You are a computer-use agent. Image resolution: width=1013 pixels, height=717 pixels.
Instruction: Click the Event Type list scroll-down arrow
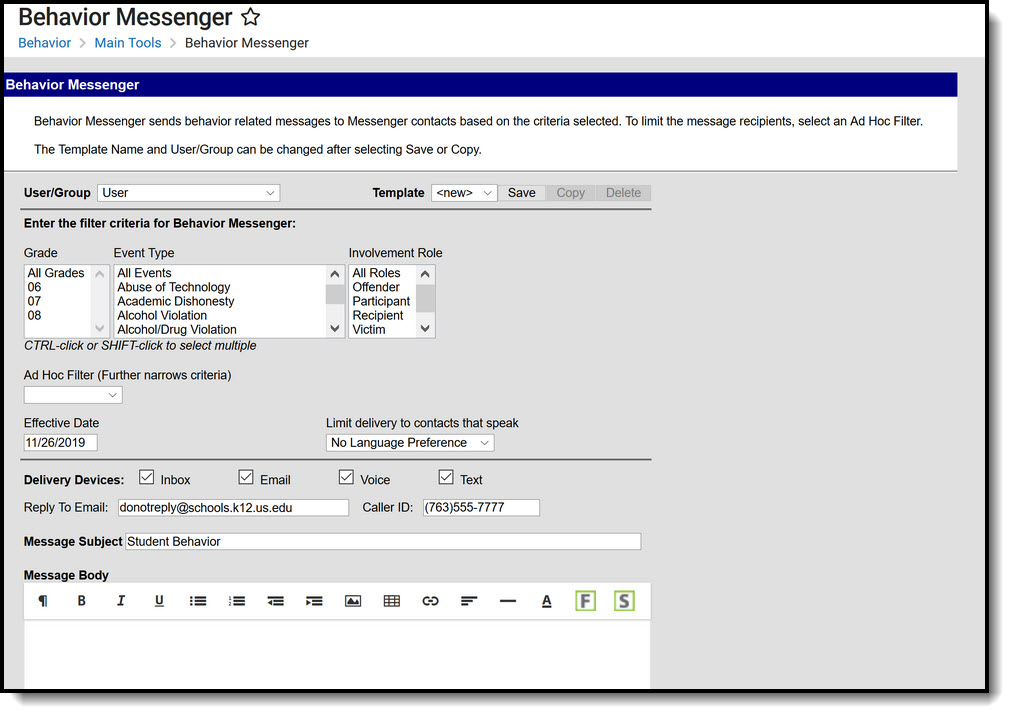[335, 329]
